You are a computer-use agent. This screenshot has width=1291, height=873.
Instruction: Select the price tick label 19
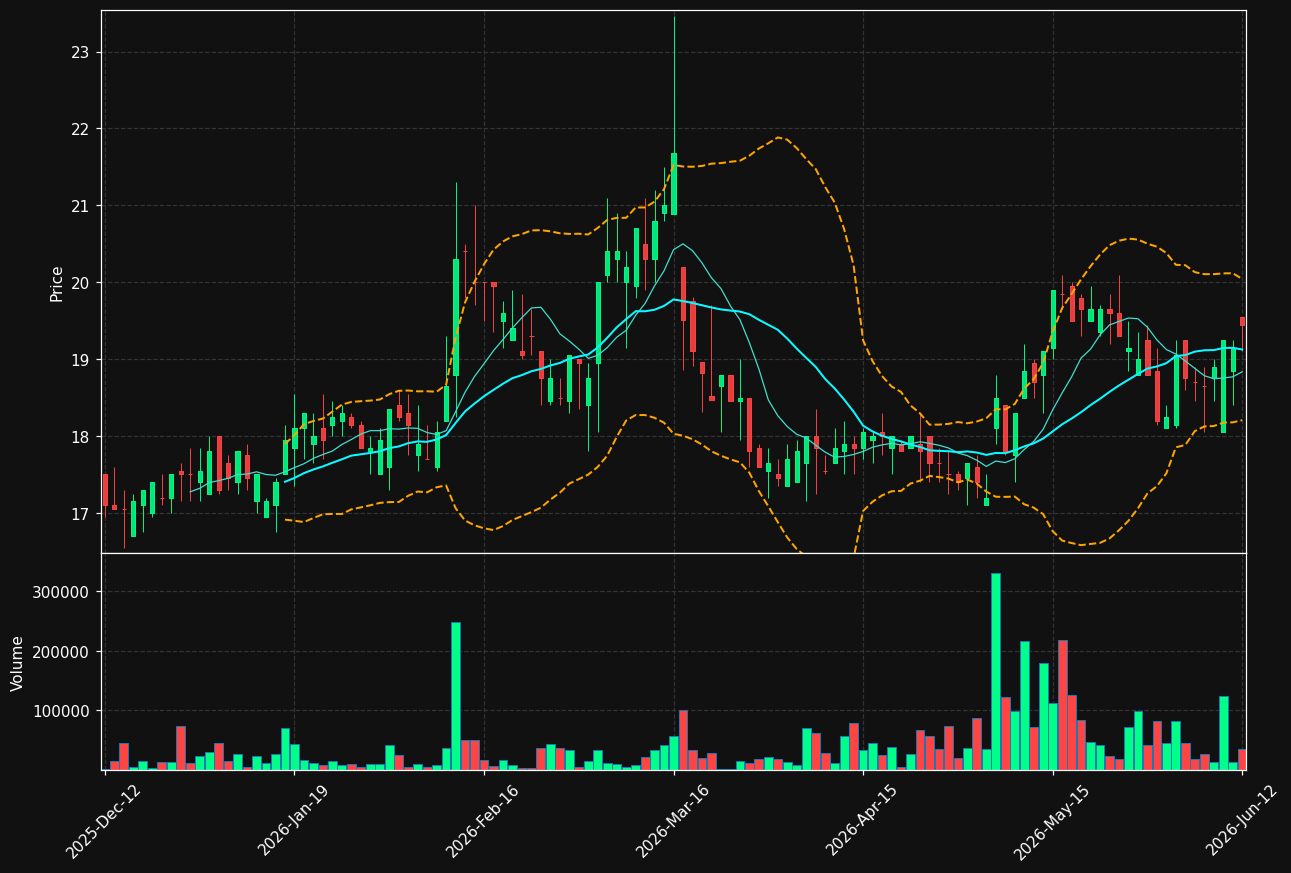pos(79,361)
